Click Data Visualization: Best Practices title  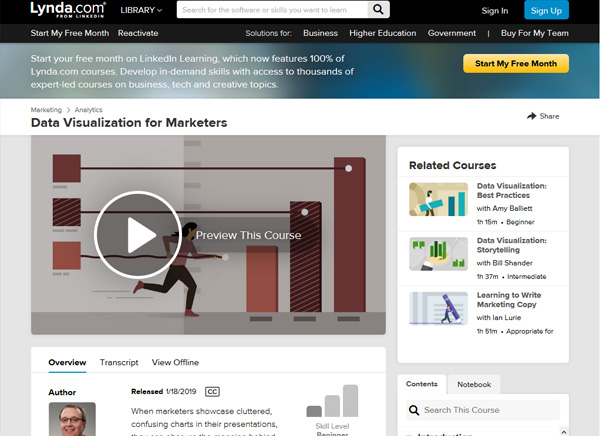[512, 191]
